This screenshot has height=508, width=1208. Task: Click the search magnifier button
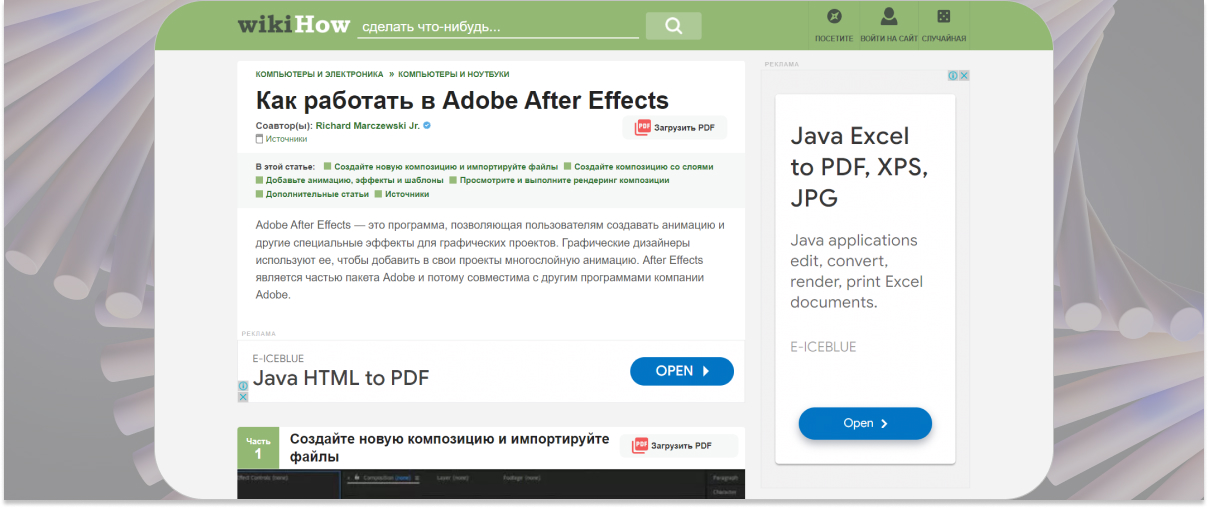pyautogui.click(x=673, y=26)
